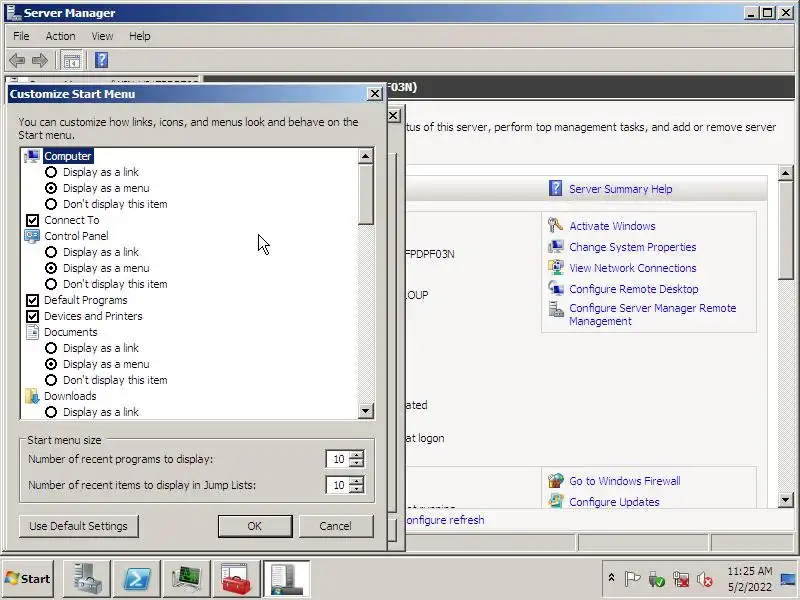Select the Documents icon in the list
800x600 pixels.
[x=32, y=332]
